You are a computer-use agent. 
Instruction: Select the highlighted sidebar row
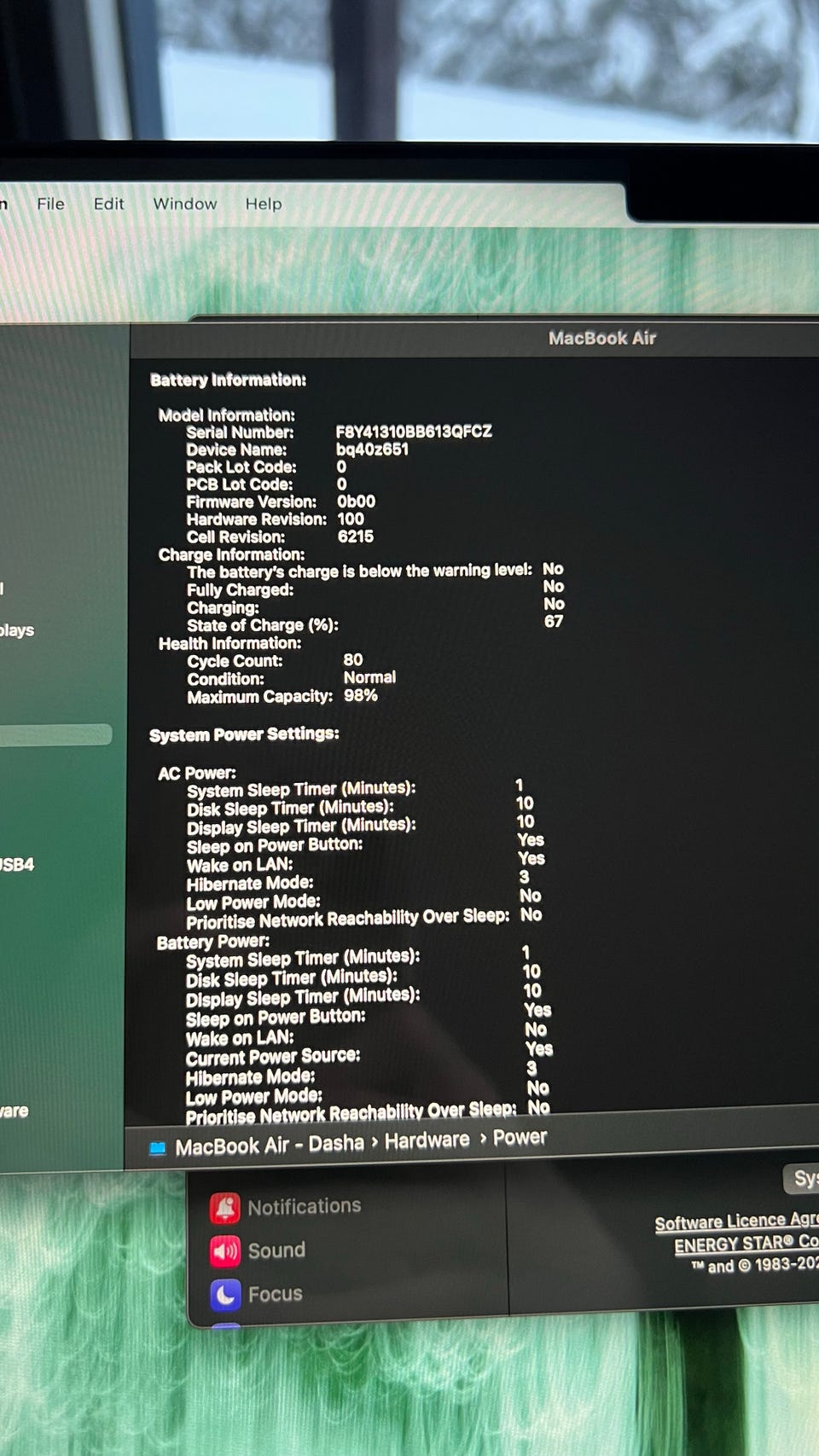[x=55, y=735]
